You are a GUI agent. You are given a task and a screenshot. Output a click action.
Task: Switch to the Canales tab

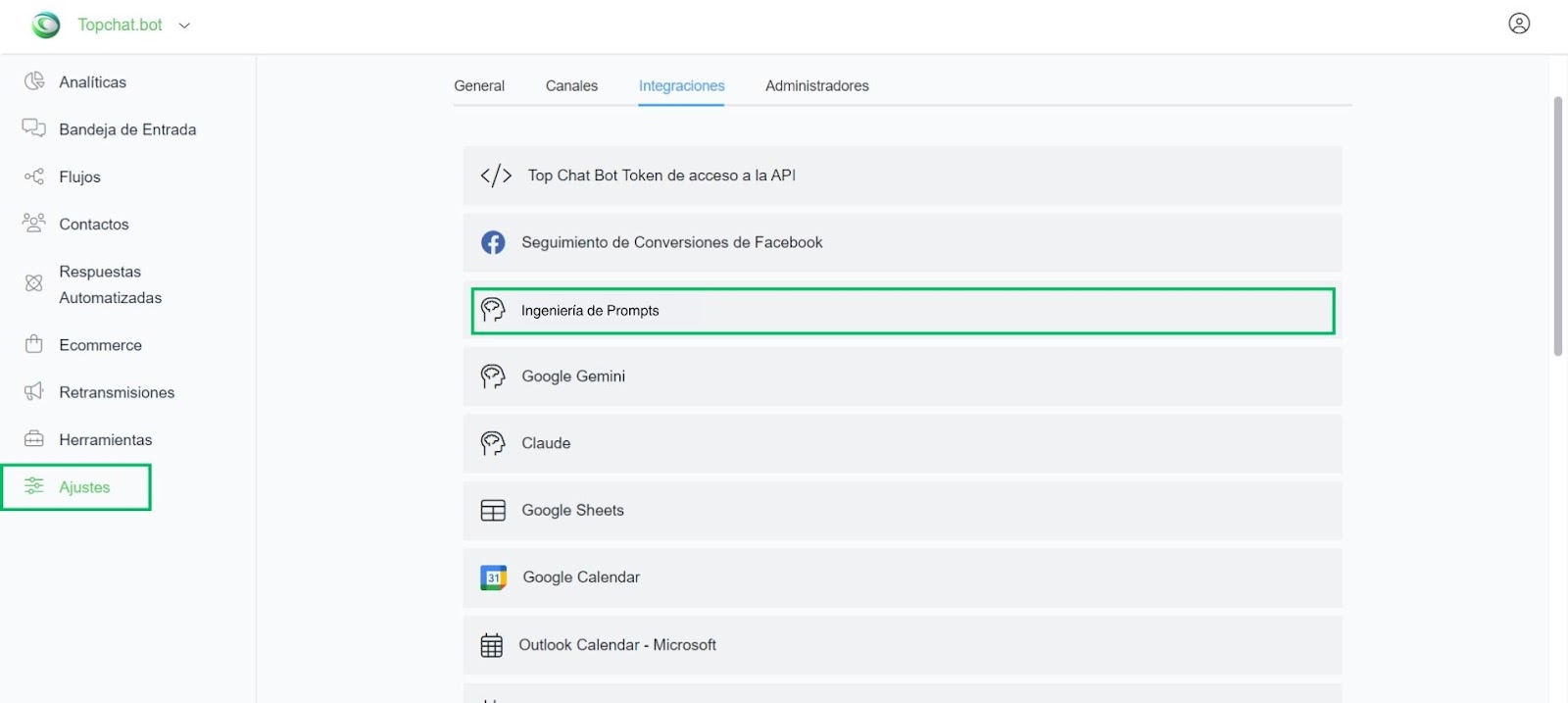571,86
